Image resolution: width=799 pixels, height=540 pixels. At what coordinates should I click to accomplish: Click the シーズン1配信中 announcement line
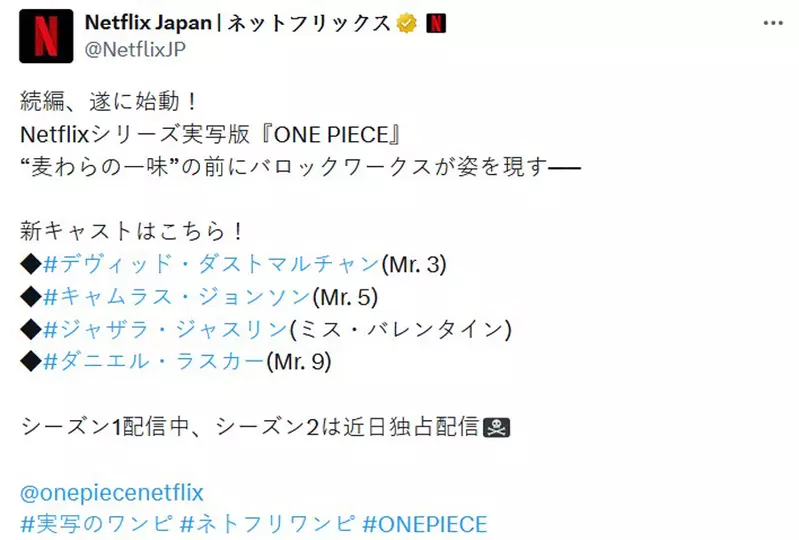pos(250,427)
